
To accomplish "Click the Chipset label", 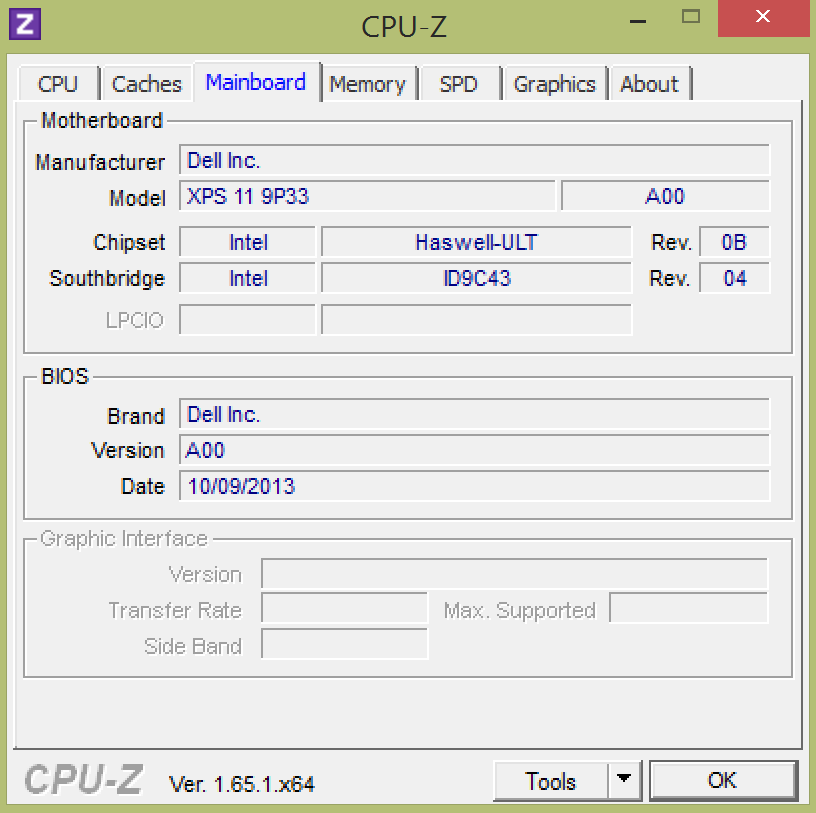I will (129, 243).
